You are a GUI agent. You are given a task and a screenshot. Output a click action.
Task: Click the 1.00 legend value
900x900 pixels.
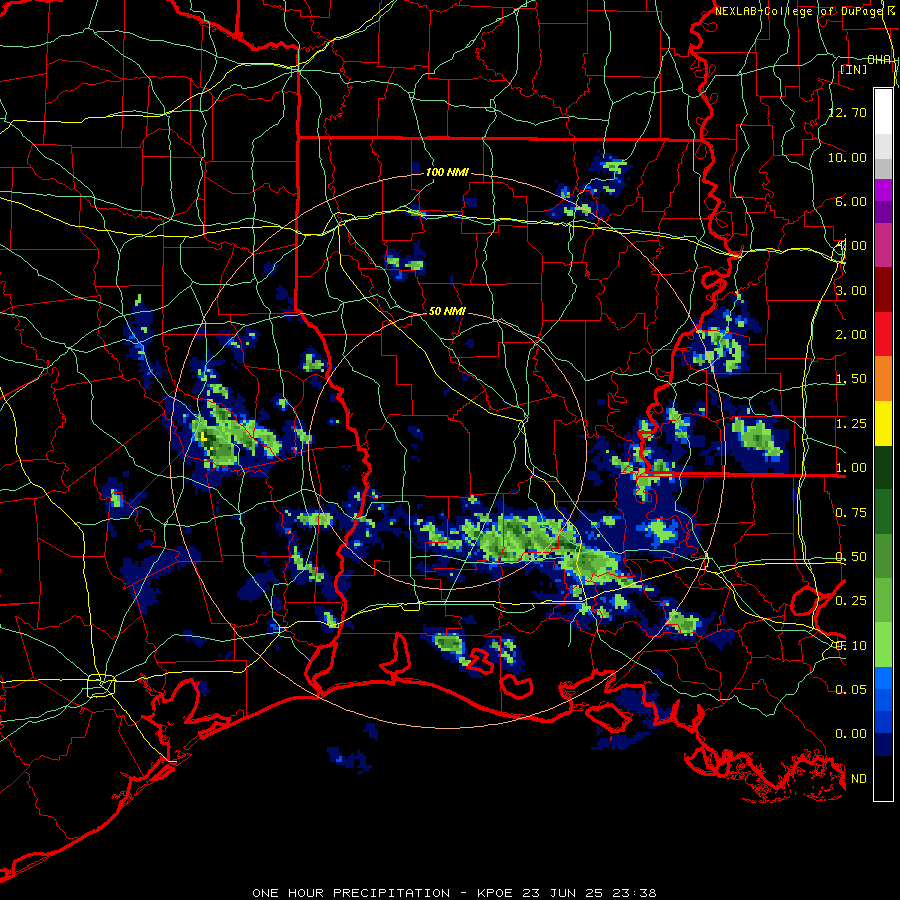[x=851, y=468]
